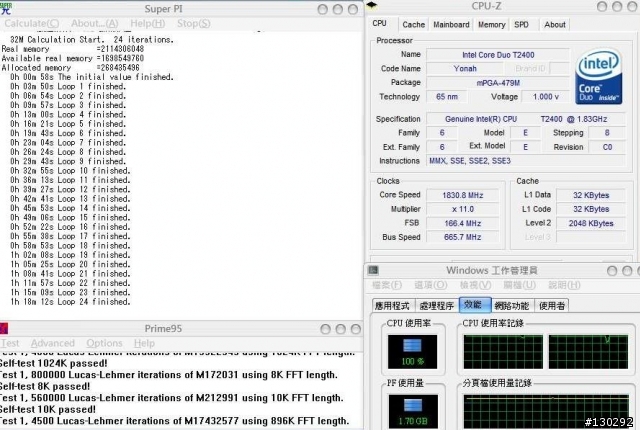Click the Technology value 65 nm

click(x=447, y=97)
